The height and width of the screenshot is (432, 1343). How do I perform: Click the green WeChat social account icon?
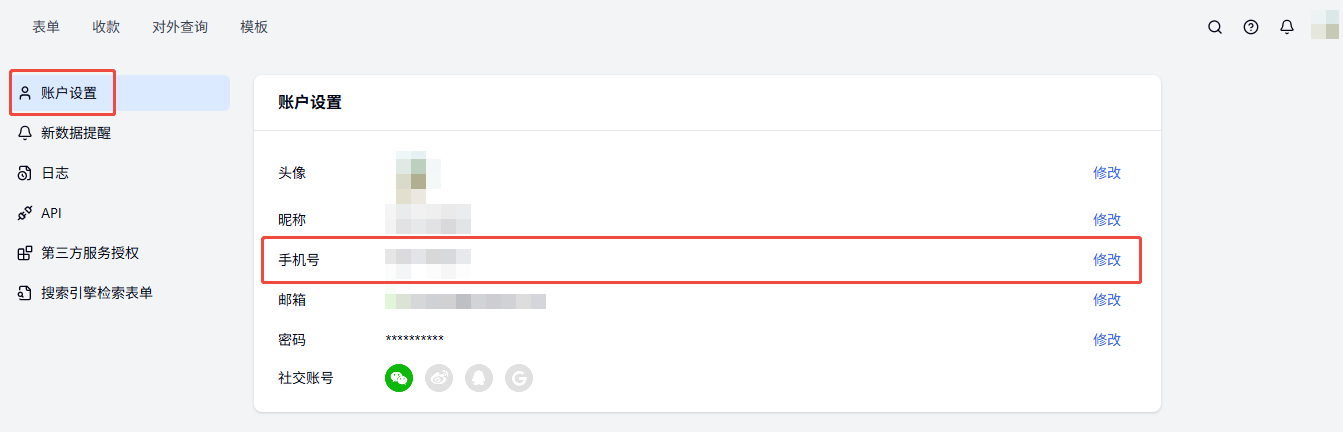[x=399, y=378]
